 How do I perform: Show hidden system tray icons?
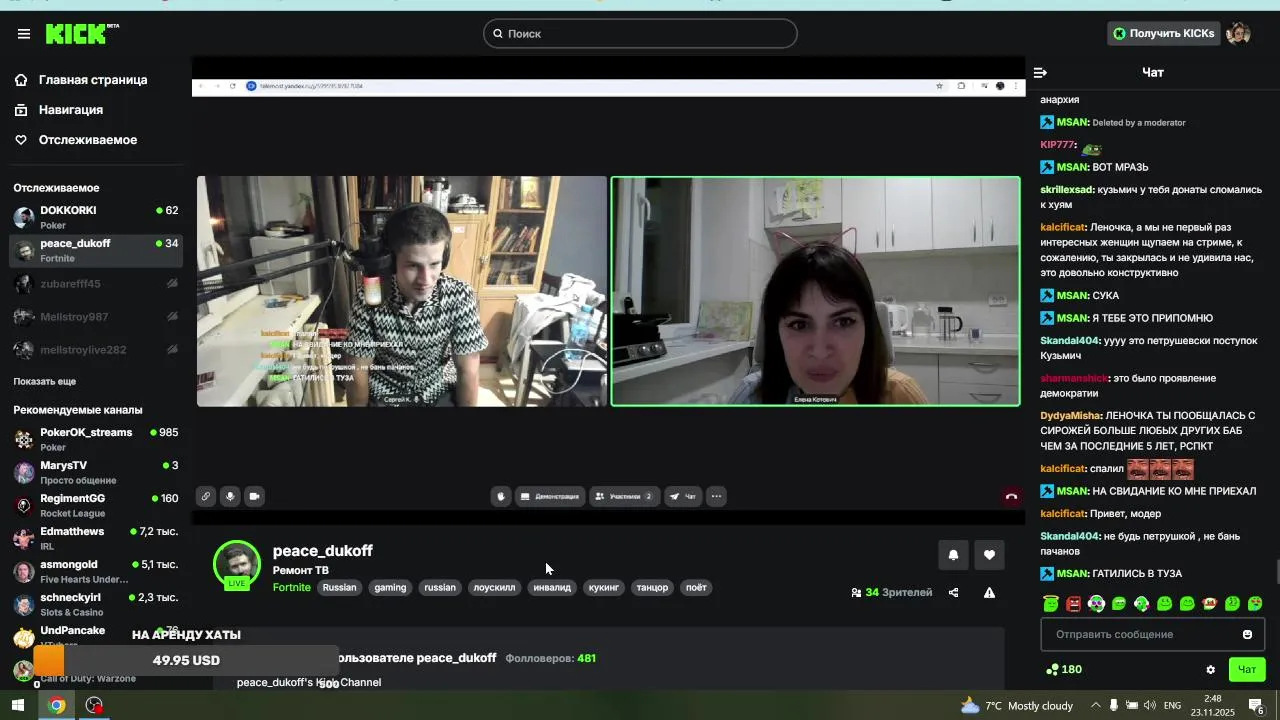[x=1096, y=706]
